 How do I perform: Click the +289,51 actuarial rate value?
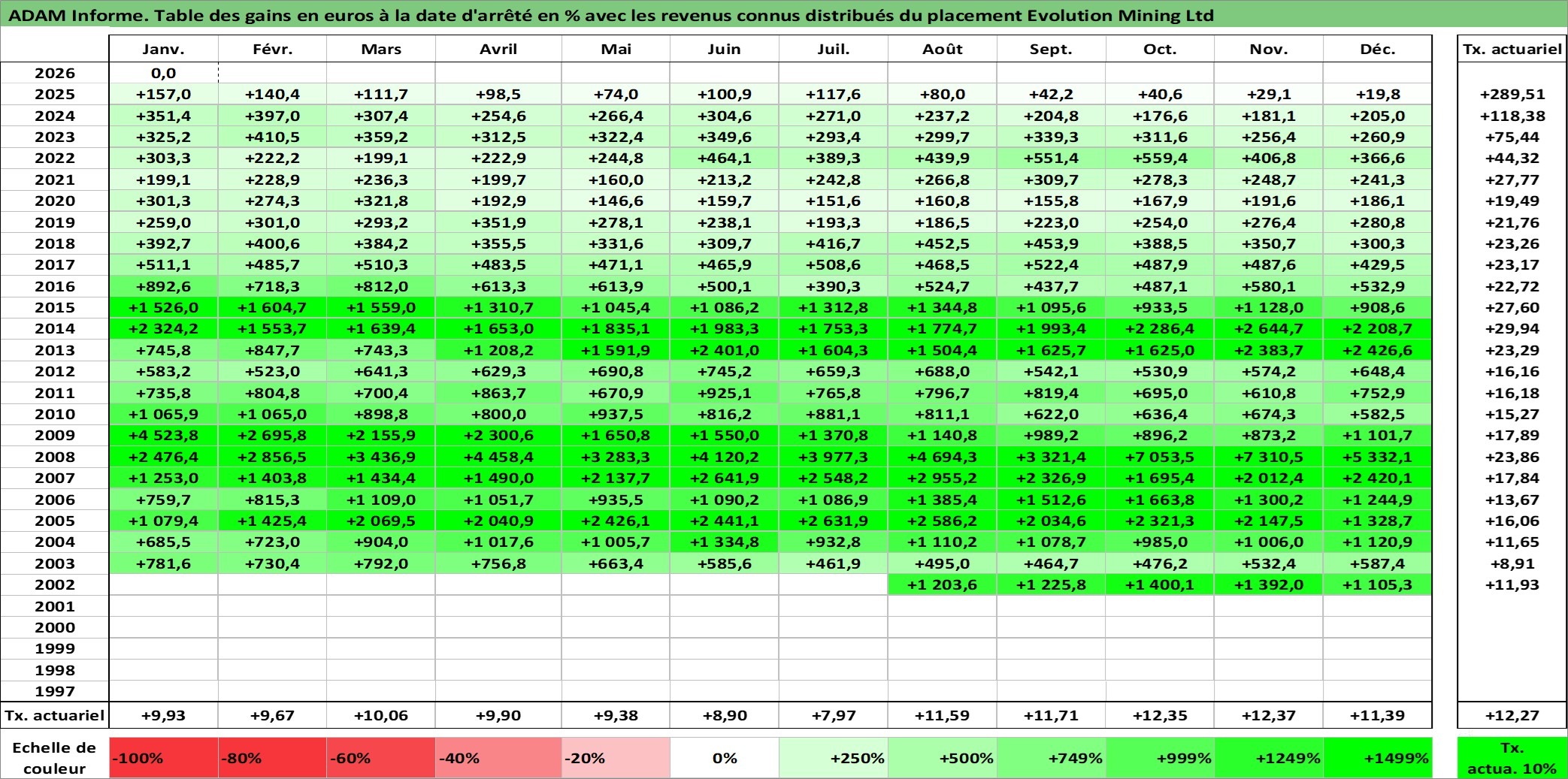pos(1512,94)
